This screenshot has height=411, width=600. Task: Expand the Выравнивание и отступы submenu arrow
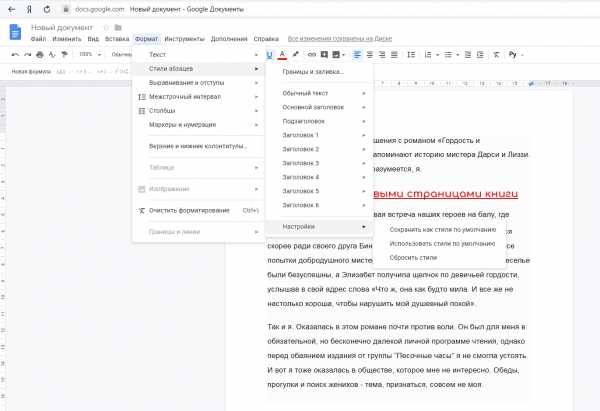[256, 83]
